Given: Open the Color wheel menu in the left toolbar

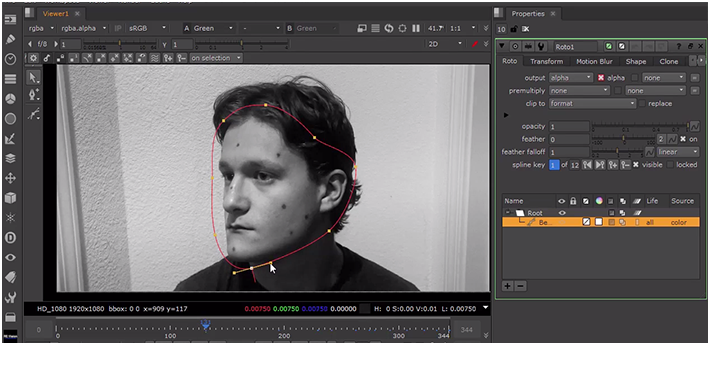Looking at the screenshot, I should 10,99.
